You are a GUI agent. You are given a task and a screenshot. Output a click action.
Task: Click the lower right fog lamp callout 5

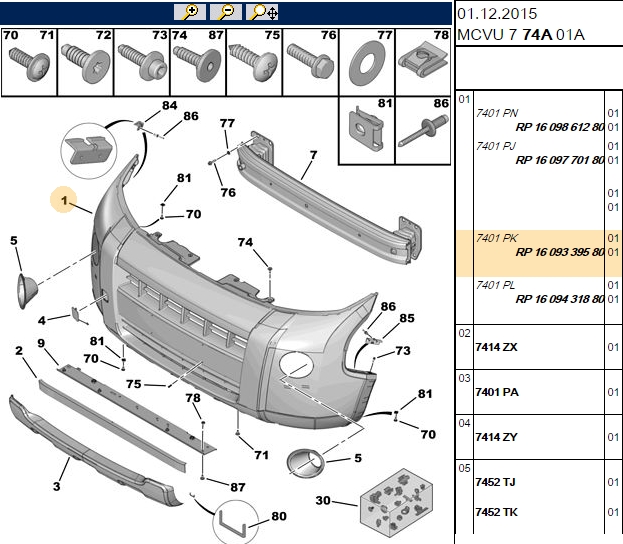tap(358, 458)
